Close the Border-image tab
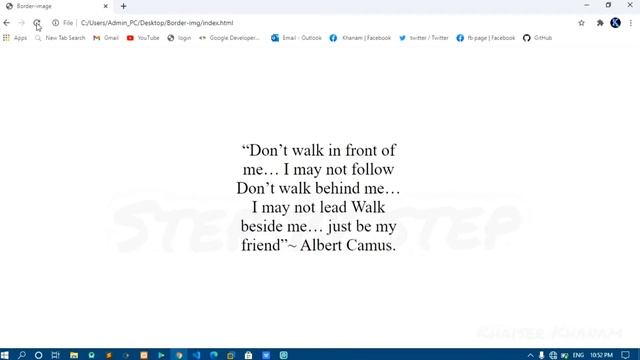 click(x=106, y=6)
